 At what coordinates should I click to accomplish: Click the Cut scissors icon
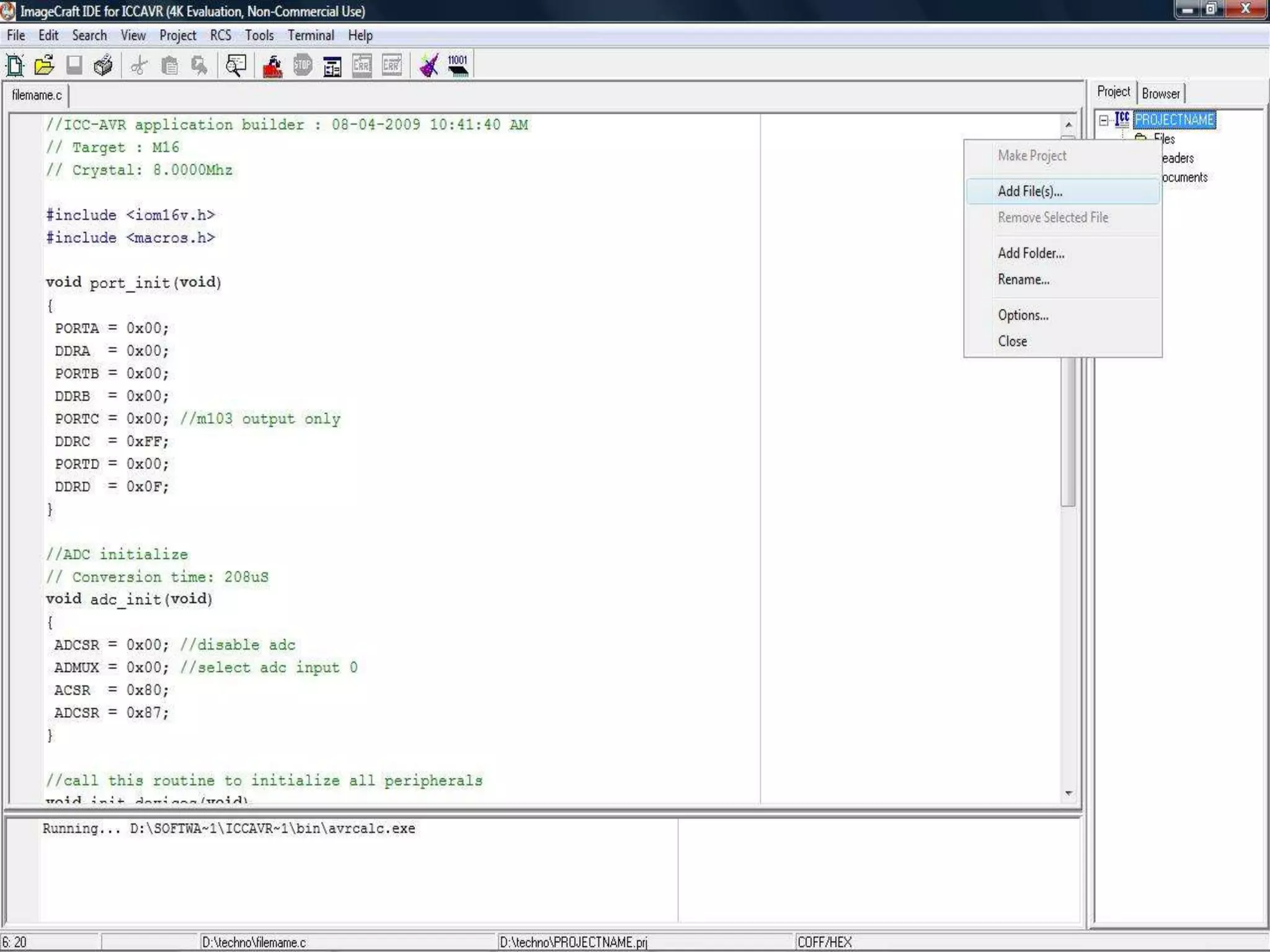pos(139,65)
